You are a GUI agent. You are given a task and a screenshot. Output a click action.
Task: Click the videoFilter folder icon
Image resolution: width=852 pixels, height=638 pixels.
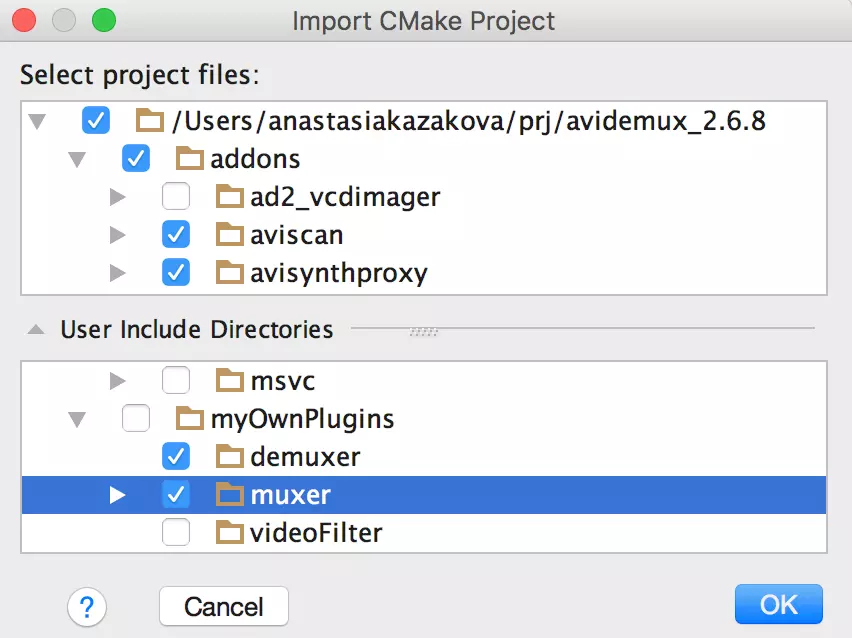click(x=230, y=533)
